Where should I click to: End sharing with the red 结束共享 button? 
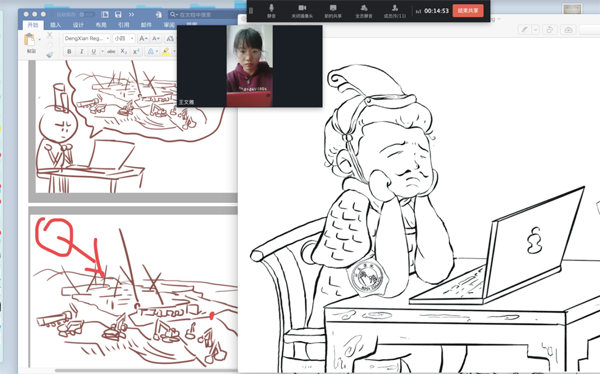click(x=468, y=10)
